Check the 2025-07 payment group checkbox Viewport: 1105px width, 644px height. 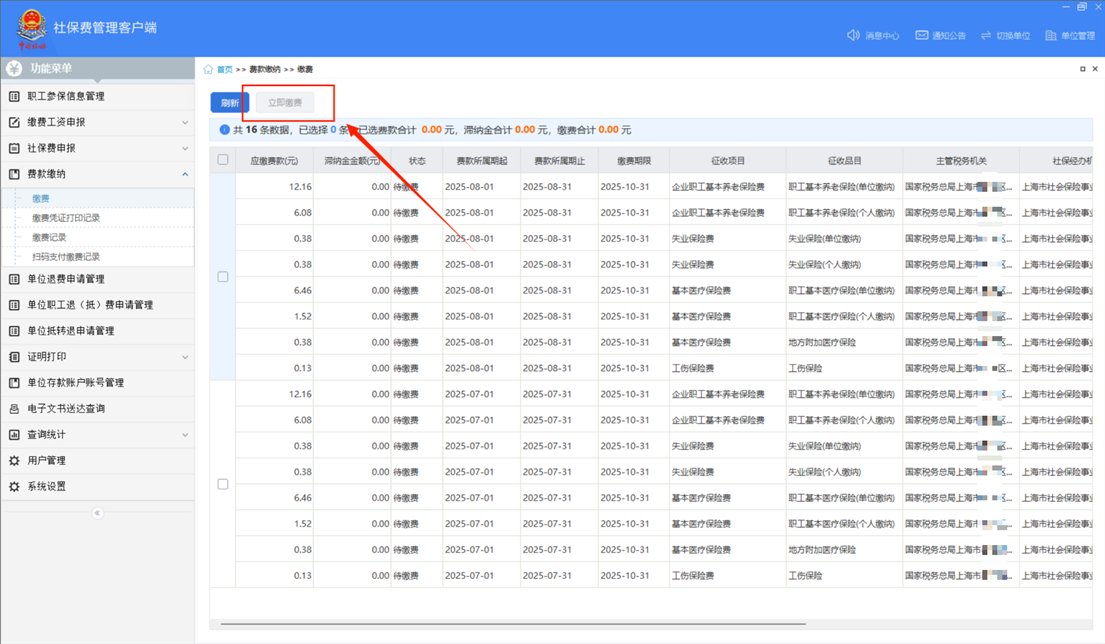coord(223,484)
